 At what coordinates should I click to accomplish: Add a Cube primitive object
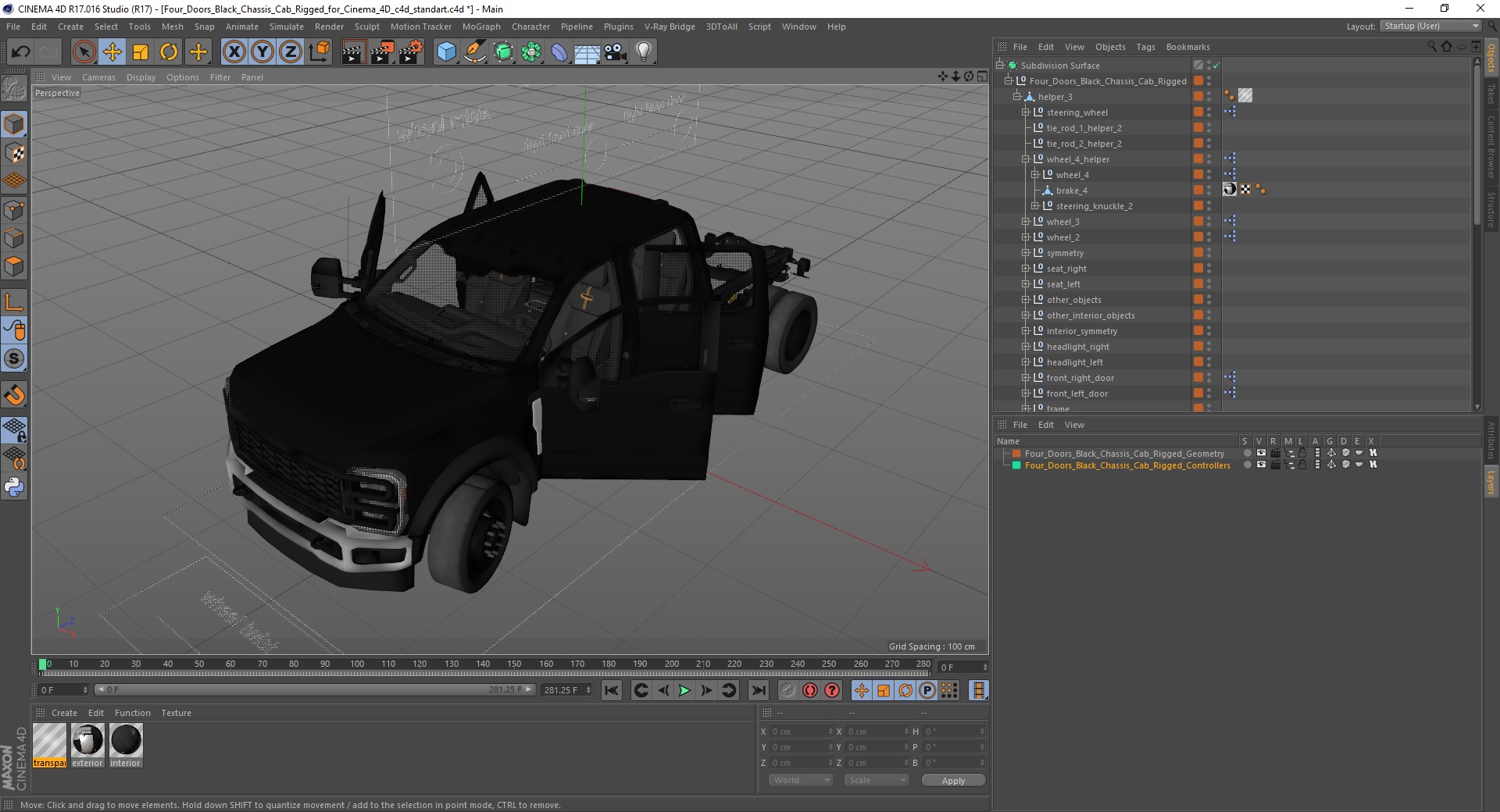(447, 52)
